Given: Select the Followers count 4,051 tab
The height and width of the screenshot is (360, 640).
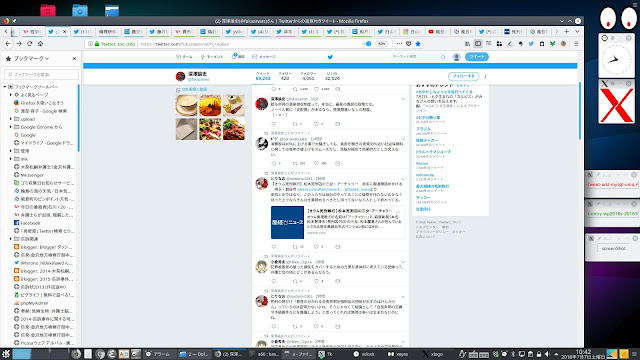Looking at the screenshot, I should (x=308, y=76).
